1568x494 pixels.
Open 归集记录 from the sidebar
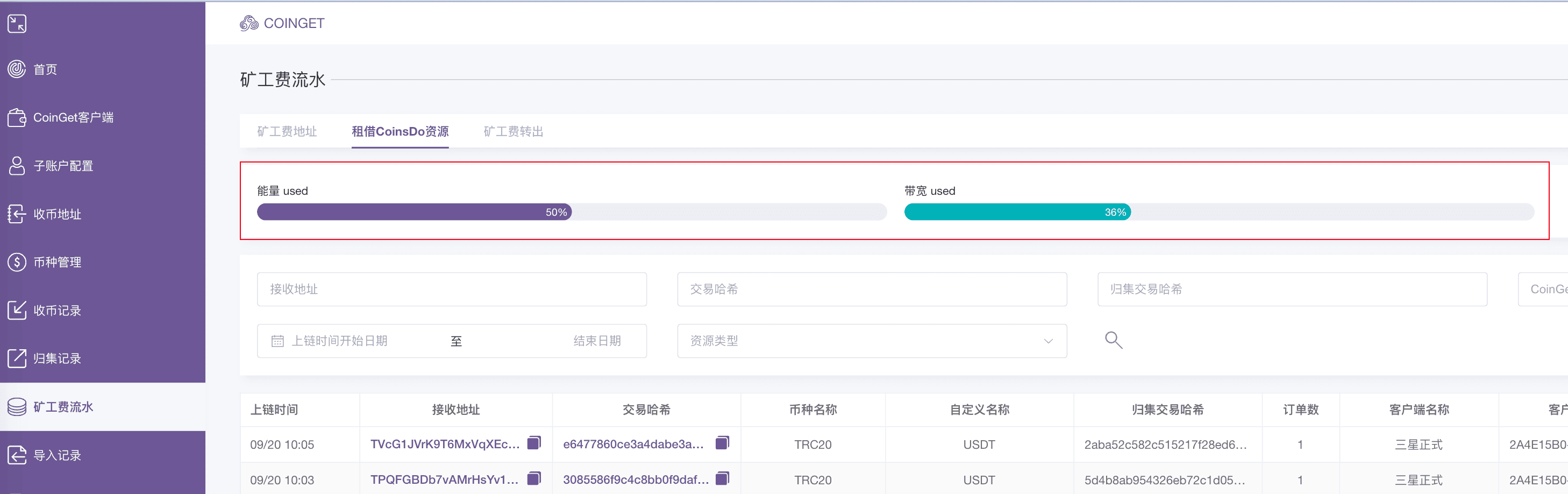pos(56,359)
